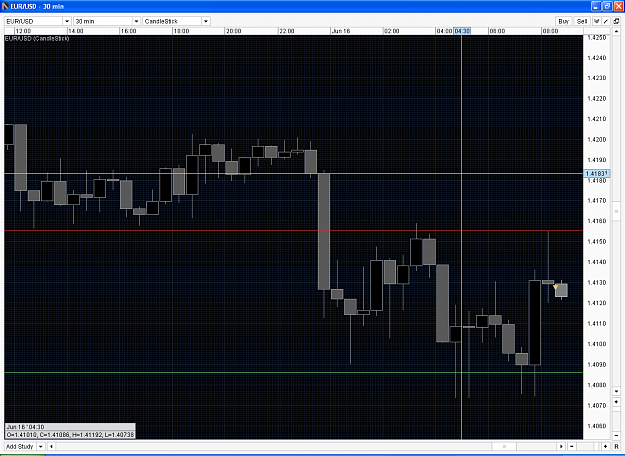This screenshot has height=456, width=625.
Task: Click the R reset chart button
Action: [x=616, y=446]
